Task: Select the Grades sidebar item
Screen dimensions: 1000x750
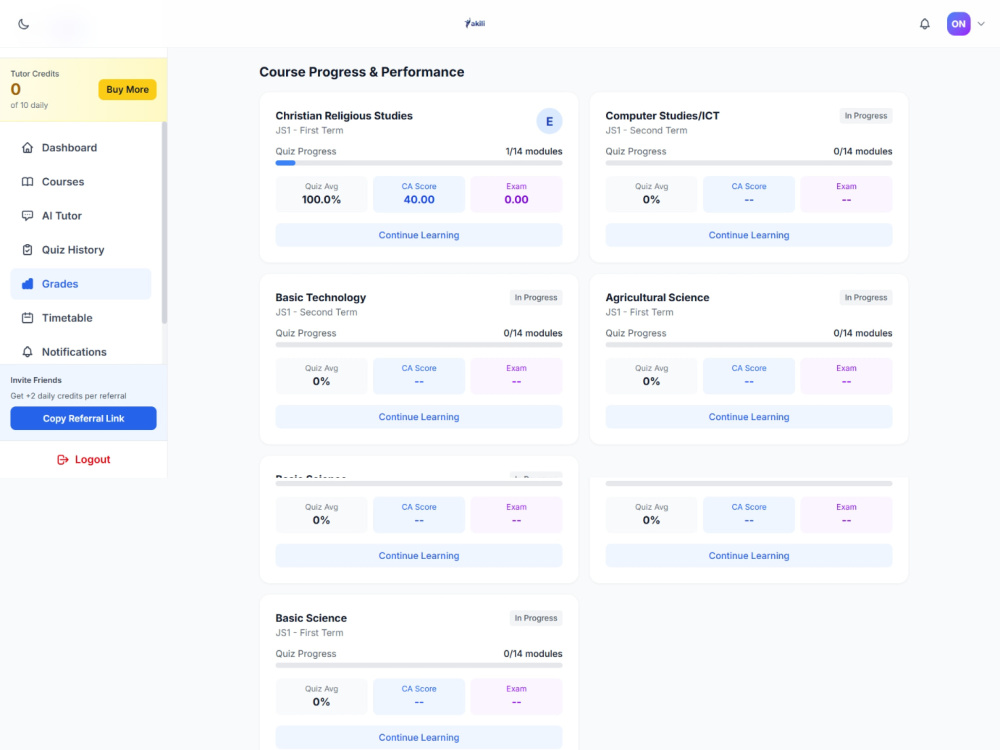Action: coord(80,284)
